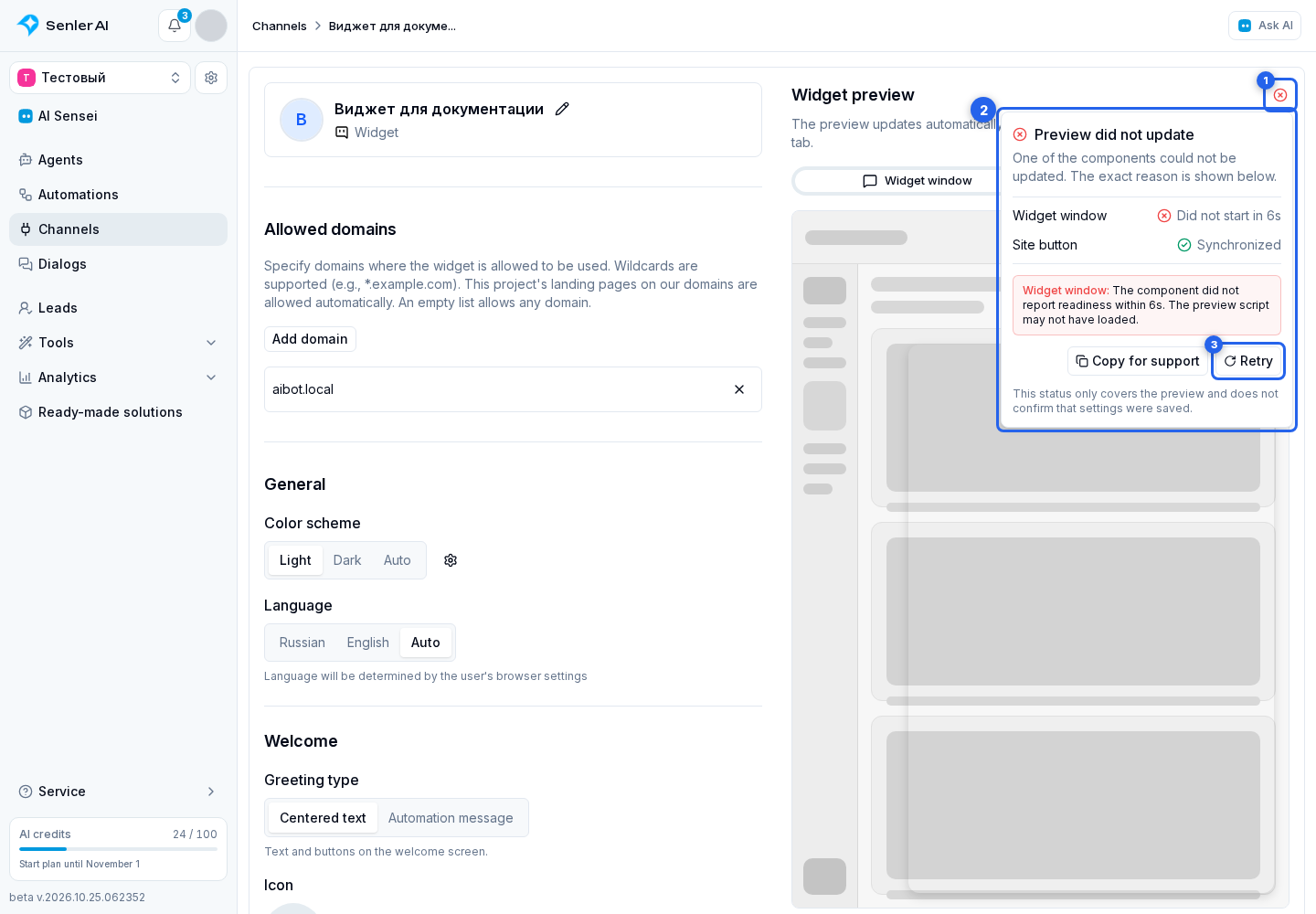
Task: Open Ready-made solutions
Action: point(118,412)
